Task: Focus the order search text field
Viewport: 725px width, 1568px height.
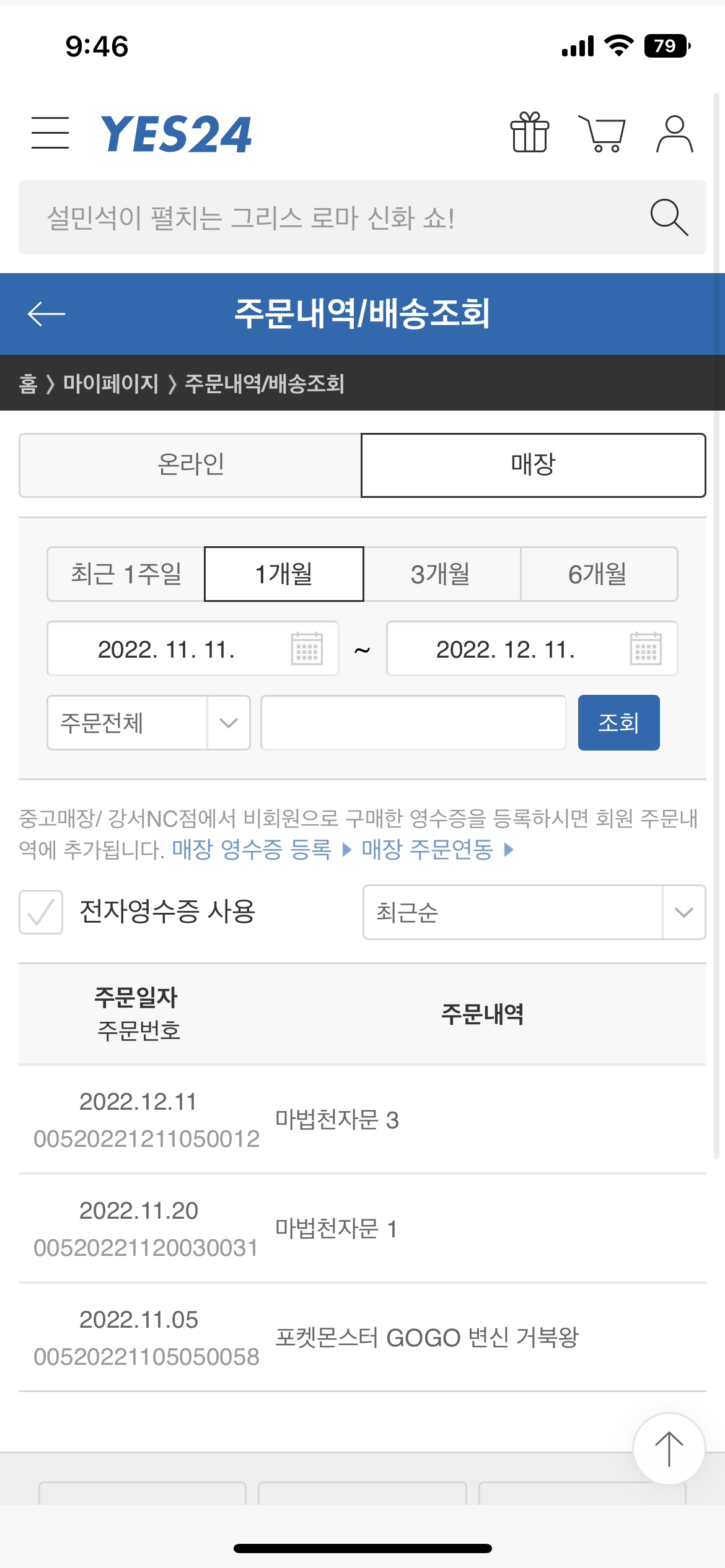Action: [x=413, y=723]
